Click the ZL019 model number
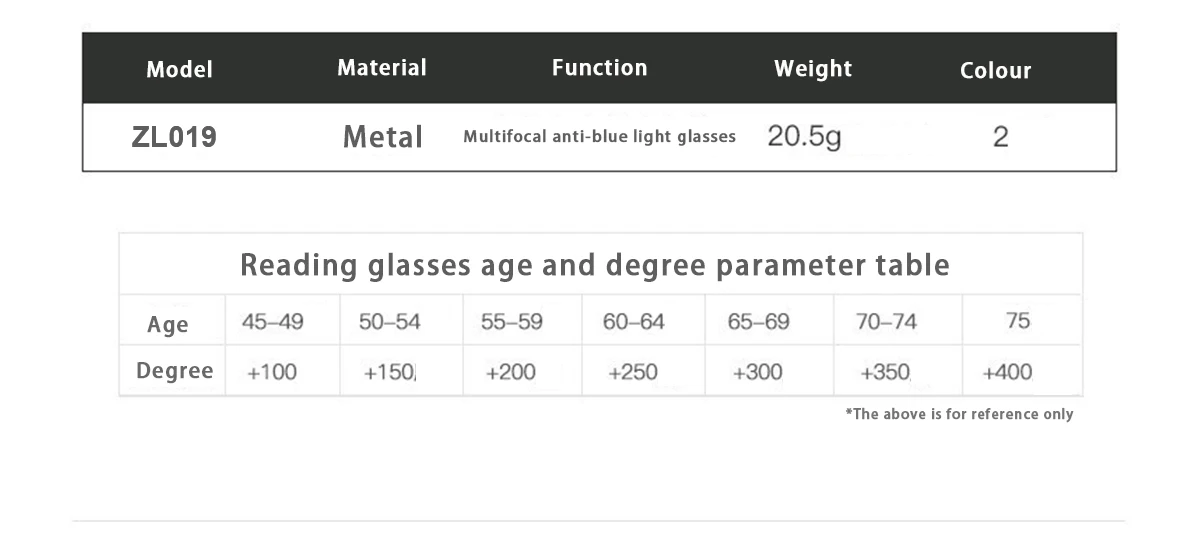This screenshot has width=1200, height=537. pos(174,136)
